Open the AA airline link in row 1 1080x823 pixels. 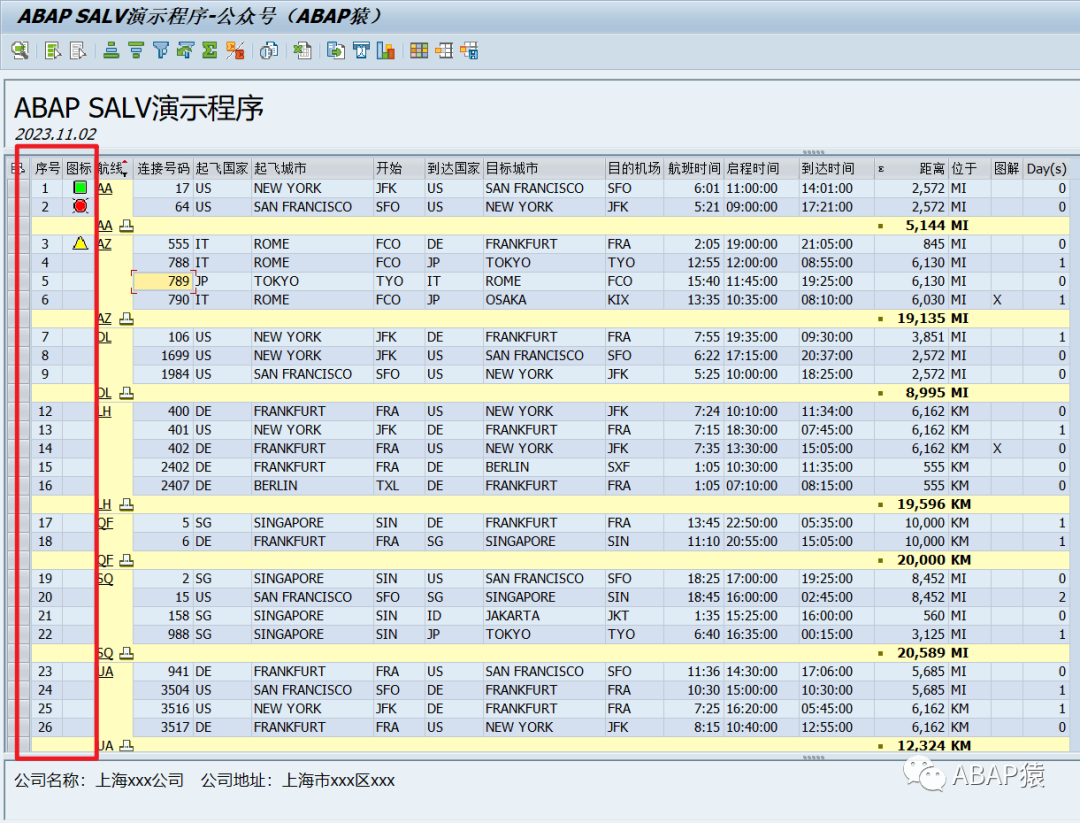coord(105,188)
